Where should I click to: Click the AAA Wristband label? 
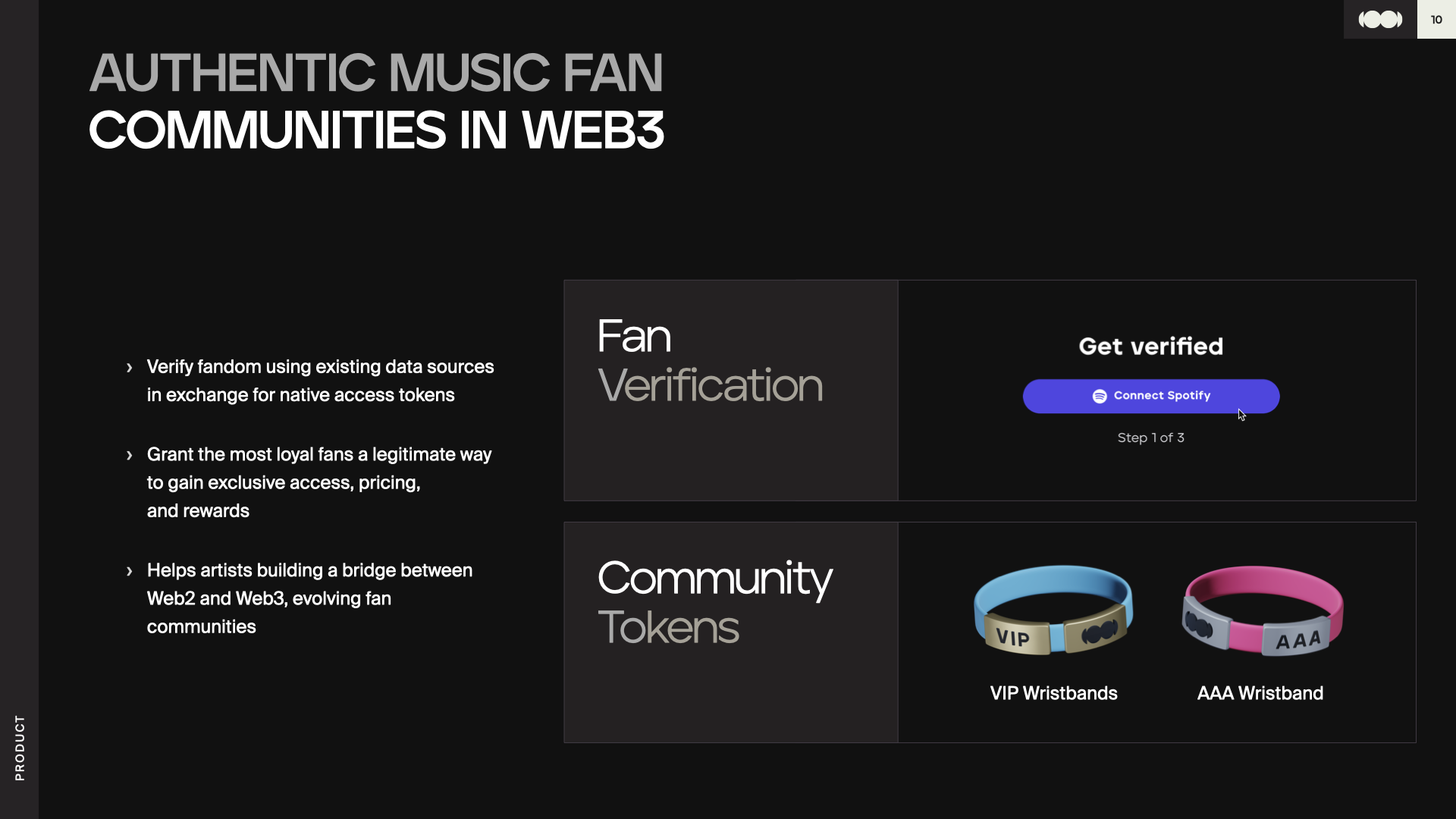tap(1260, 693)
